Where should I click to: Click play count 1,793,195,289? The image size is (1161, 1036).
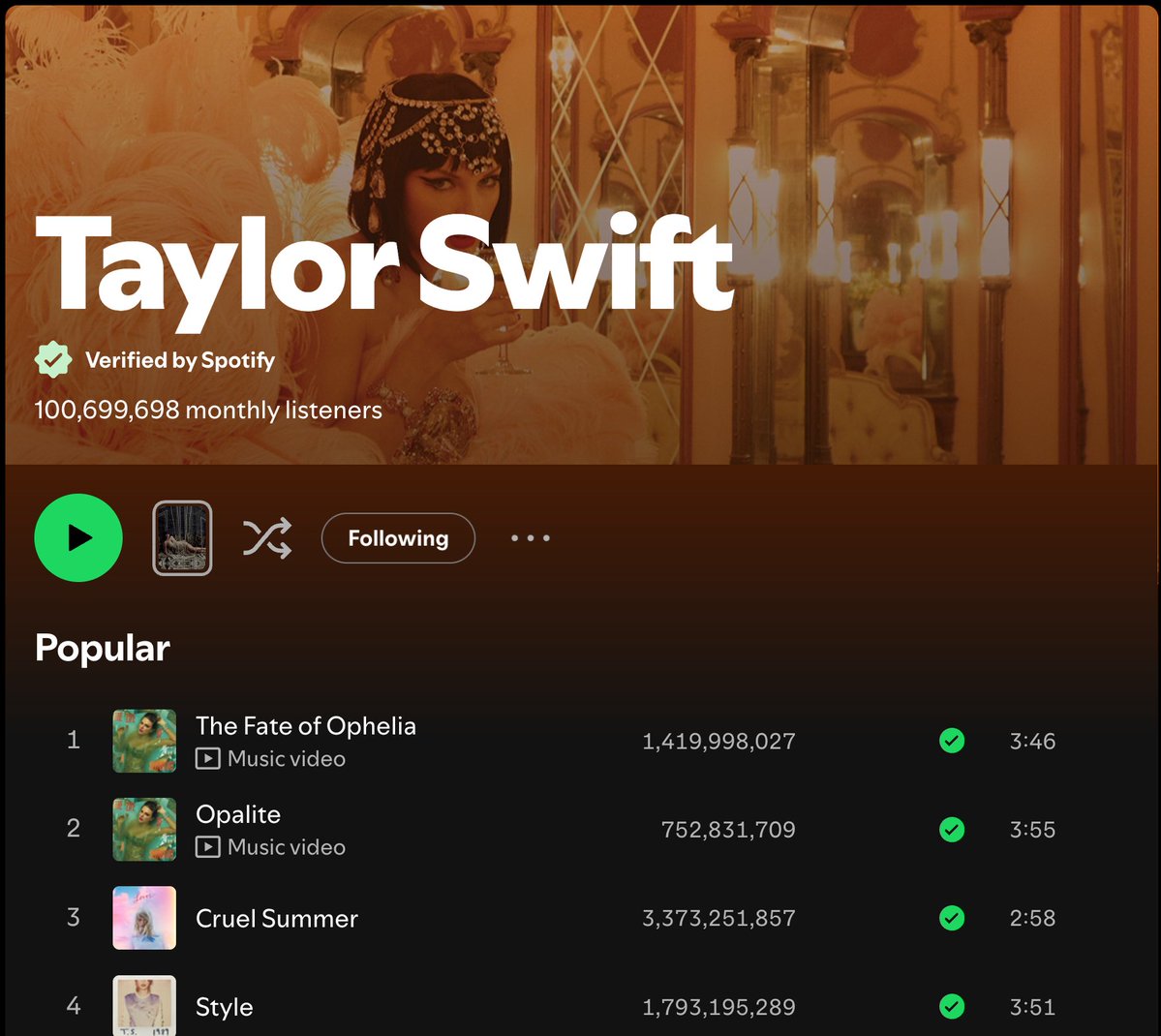click(718, 1007)
